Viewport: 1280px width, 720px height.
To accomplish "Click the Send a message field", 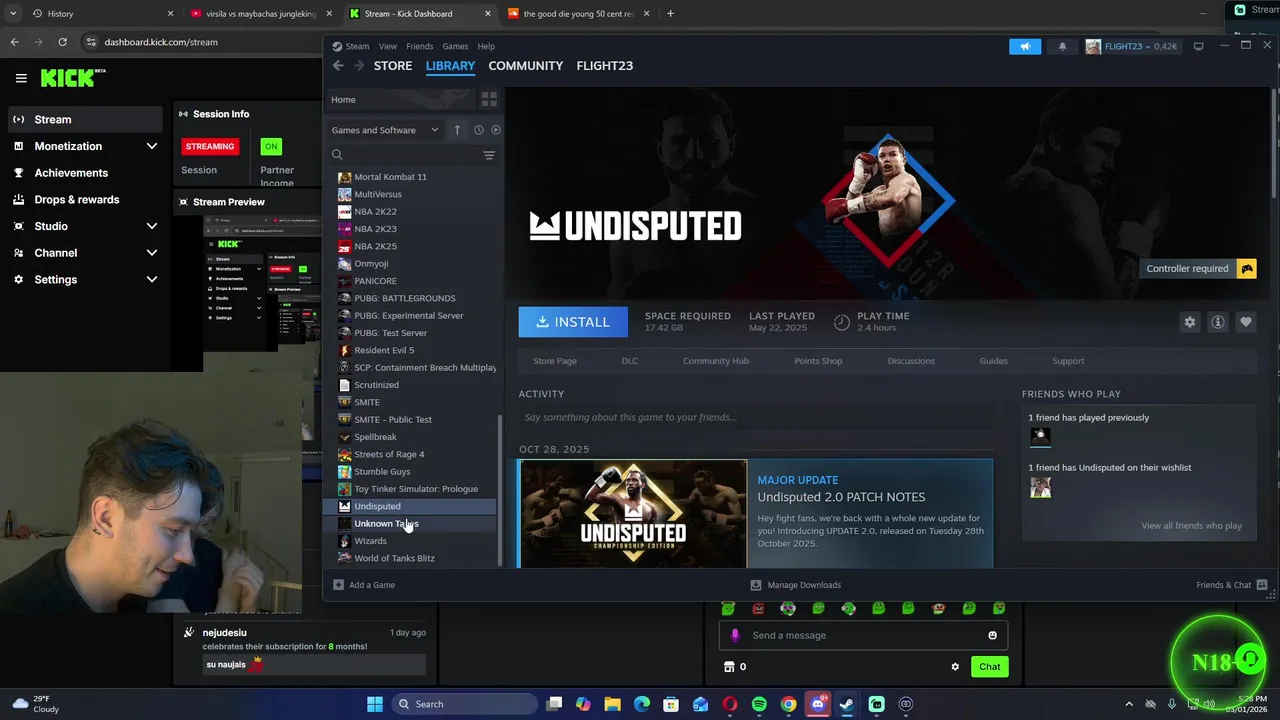I will (x=865, y=635).
